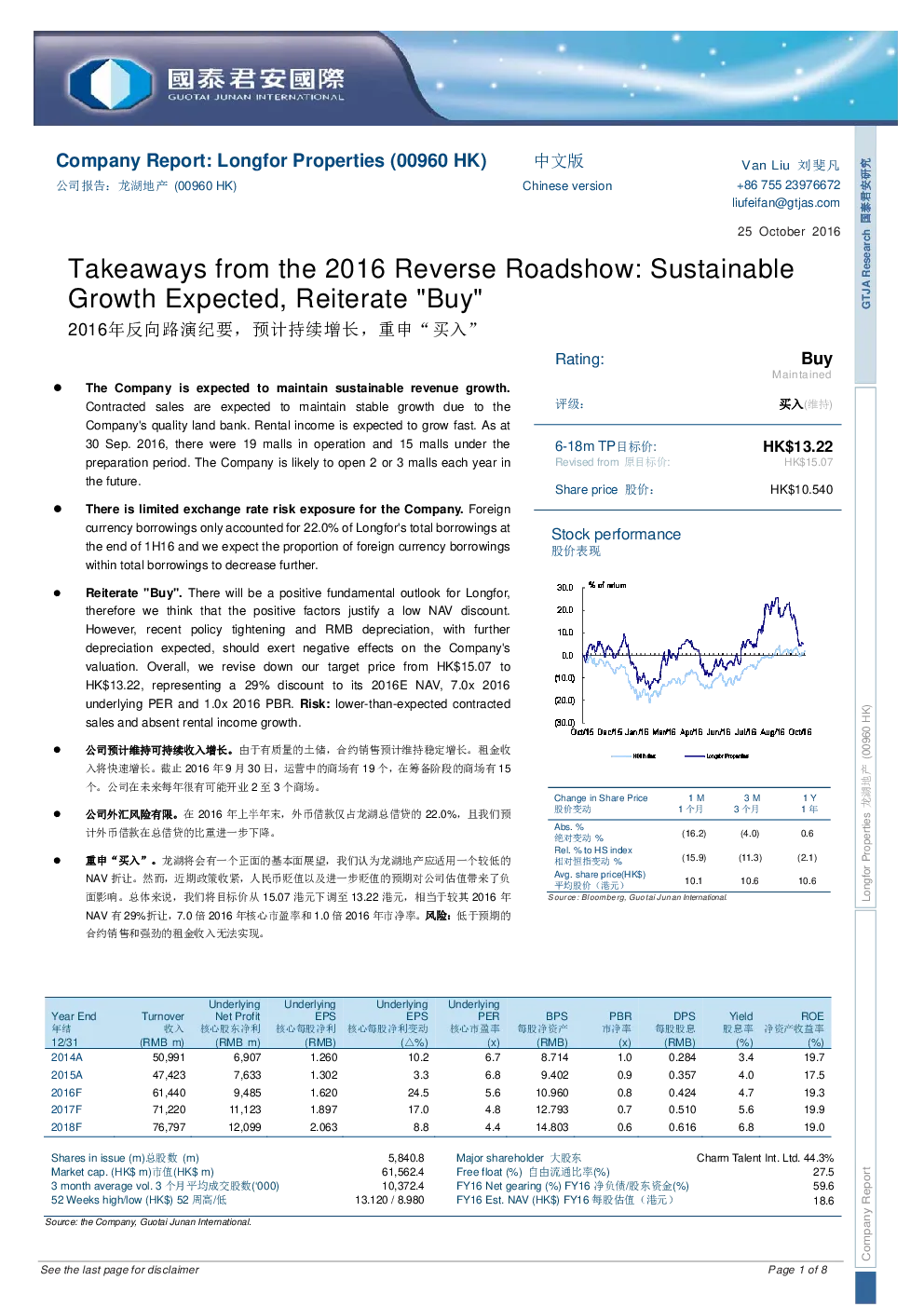
Task: Click the Turnover column header
Action: pyautogui.click(x=162, y=1028)
